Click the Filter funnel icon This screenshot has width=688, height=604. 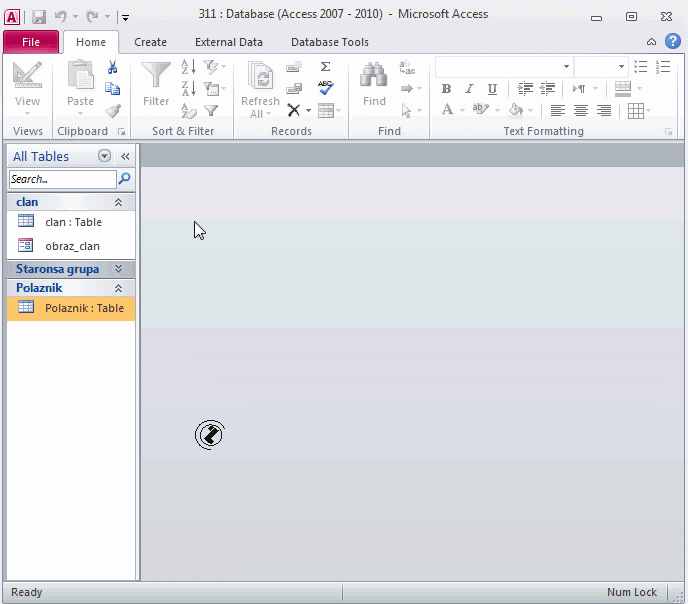(156, 78)
